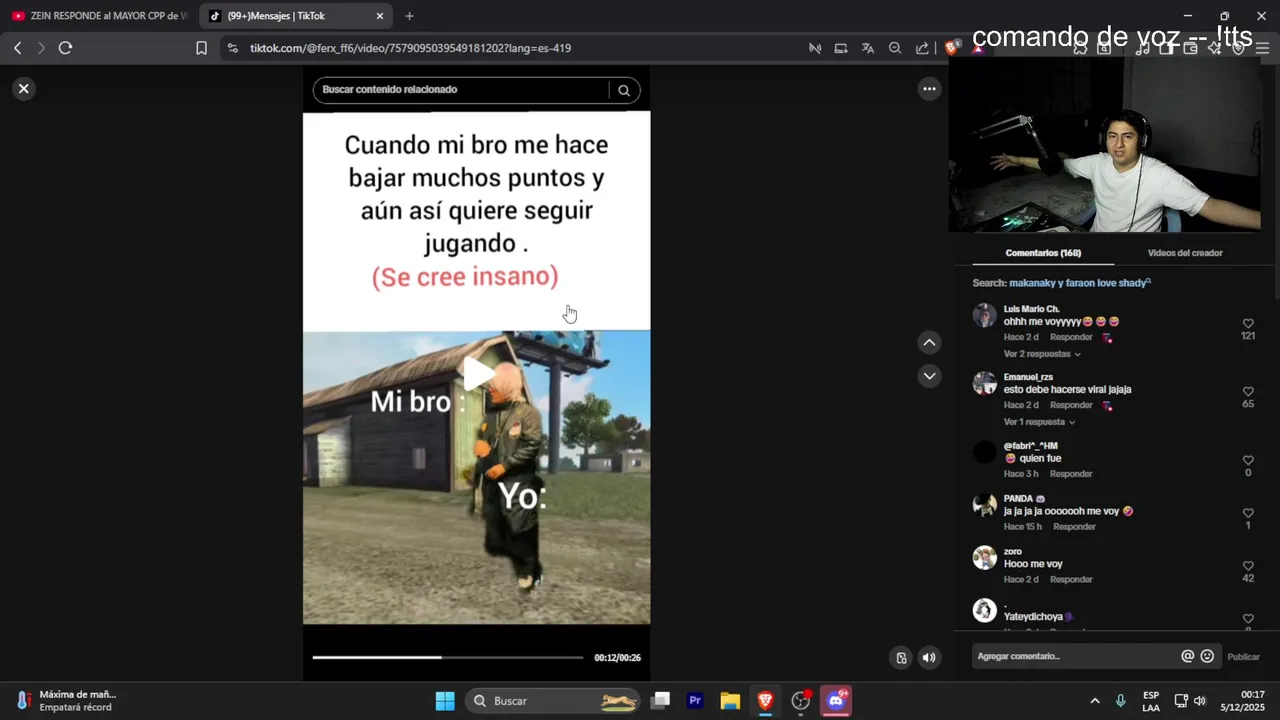The image size is (1280, 720).
Task: Open the 00:17 clock and calendar
Action: click(1243, 701)
